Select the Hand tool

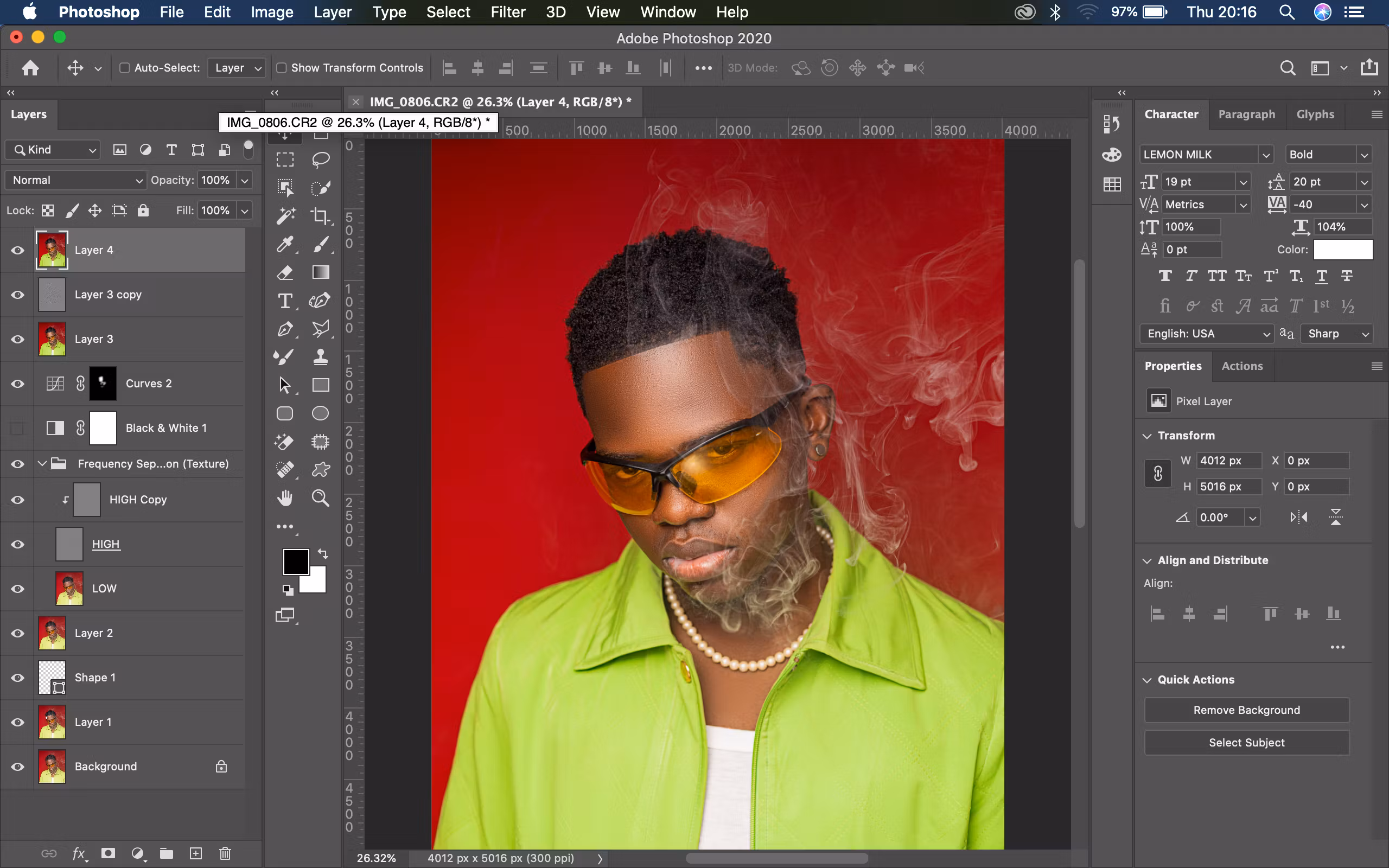pos(285,497)
